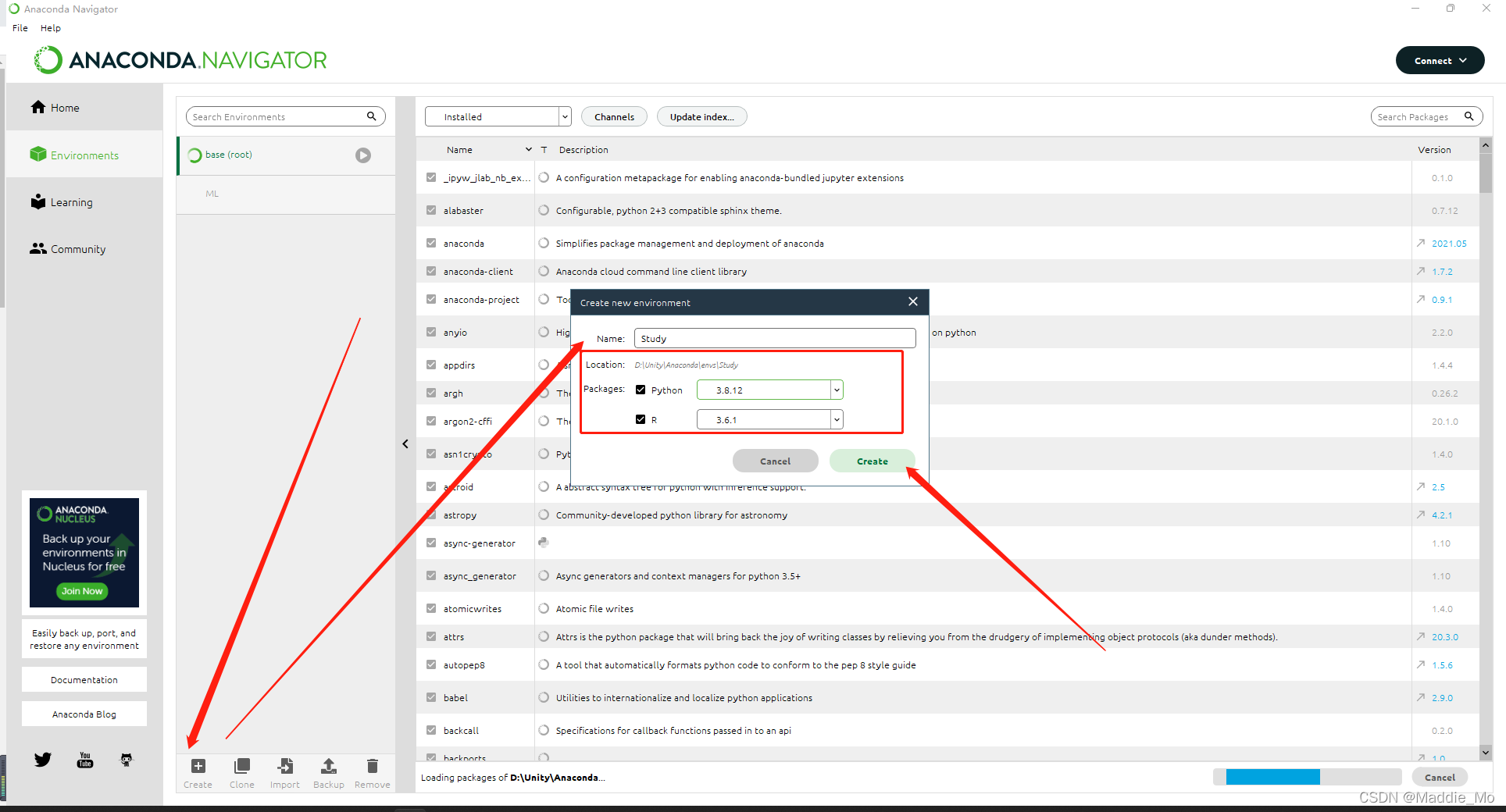Click the Remove environment trash icon
This screenshot has height=812, width=1506.
[373, 766]
